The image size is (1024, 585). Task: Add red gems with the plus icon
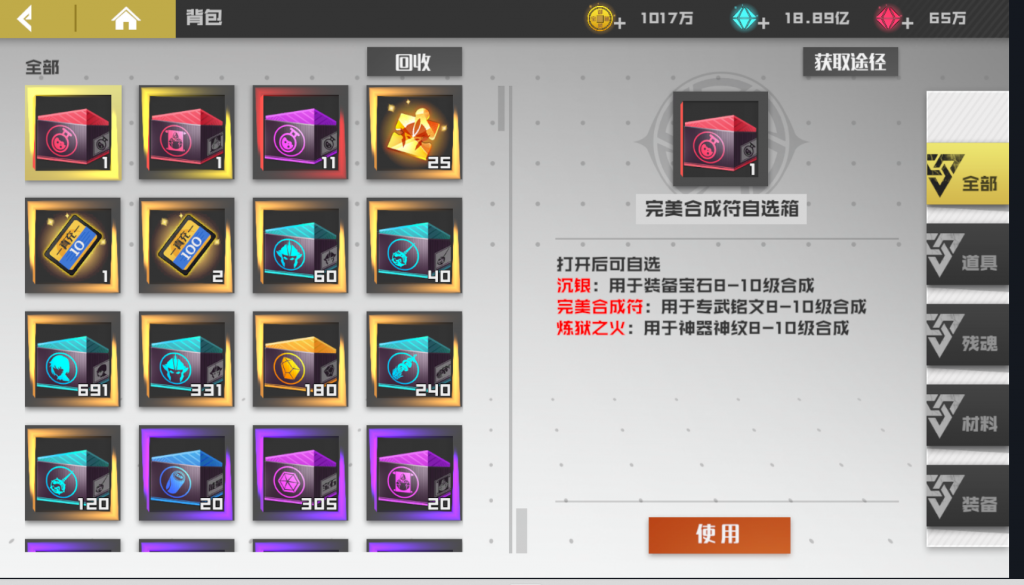906,24
